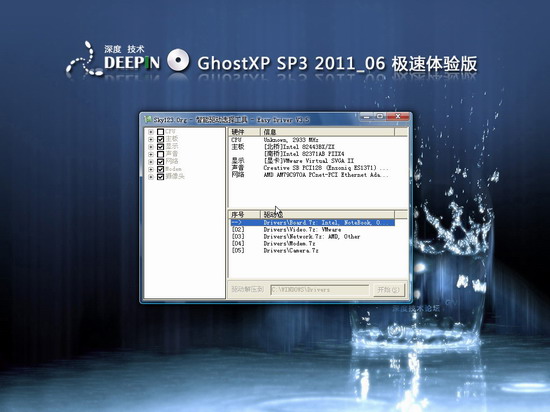
Task: Uncheck the 摄像头 checkbox
Action: 160,177
